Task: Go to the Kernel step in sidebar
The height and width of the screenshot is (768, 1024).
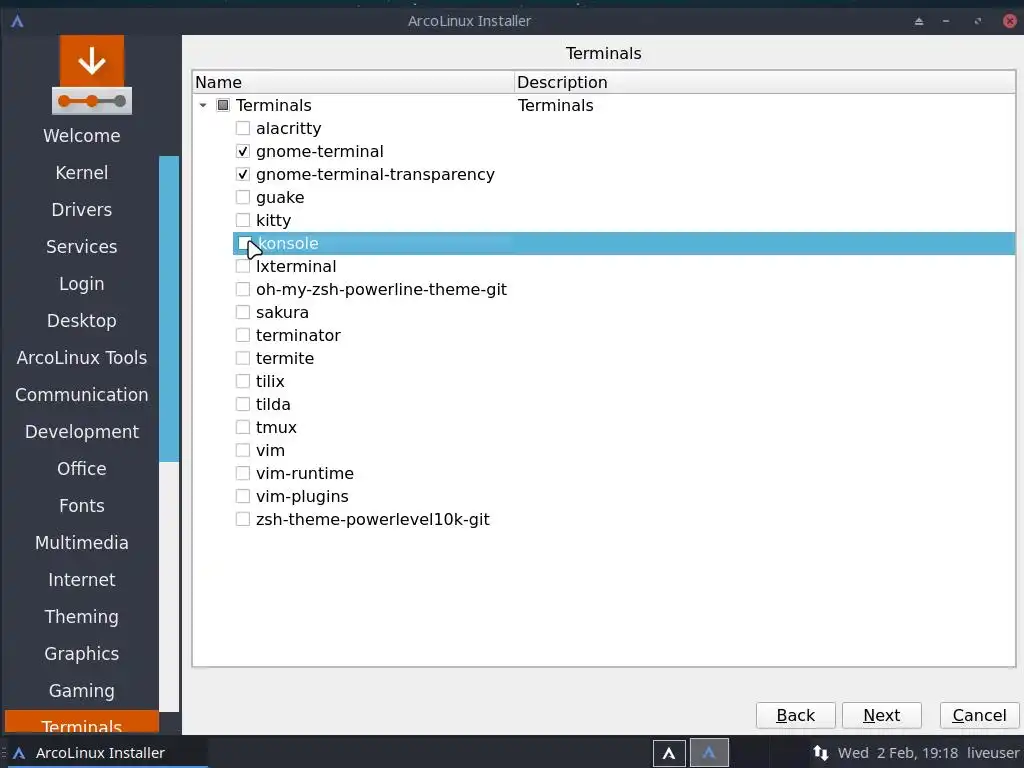Action: [x=82, y=172]
